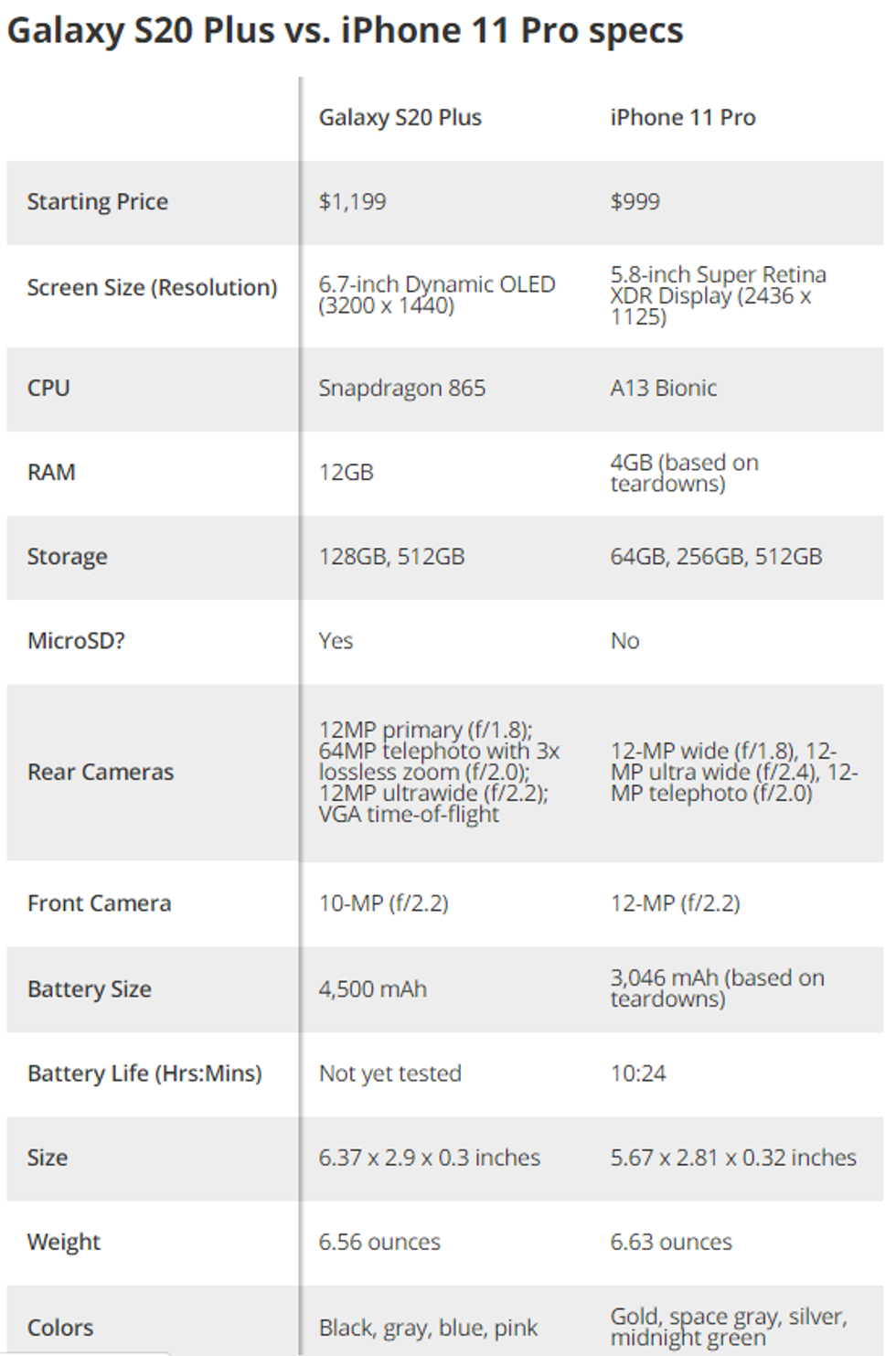Click the A13 Bionic cell
The image size is (896, 1356).
point(663,389)
